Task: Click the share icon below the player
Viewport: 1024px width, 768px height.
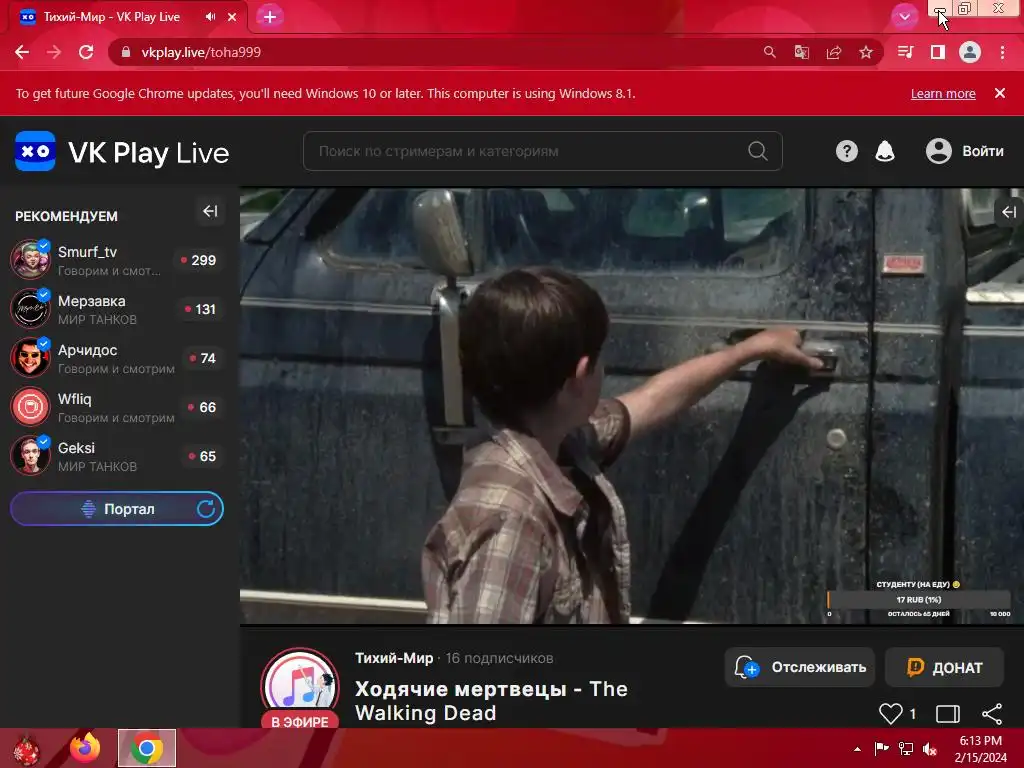Action: tap(992, 714)
